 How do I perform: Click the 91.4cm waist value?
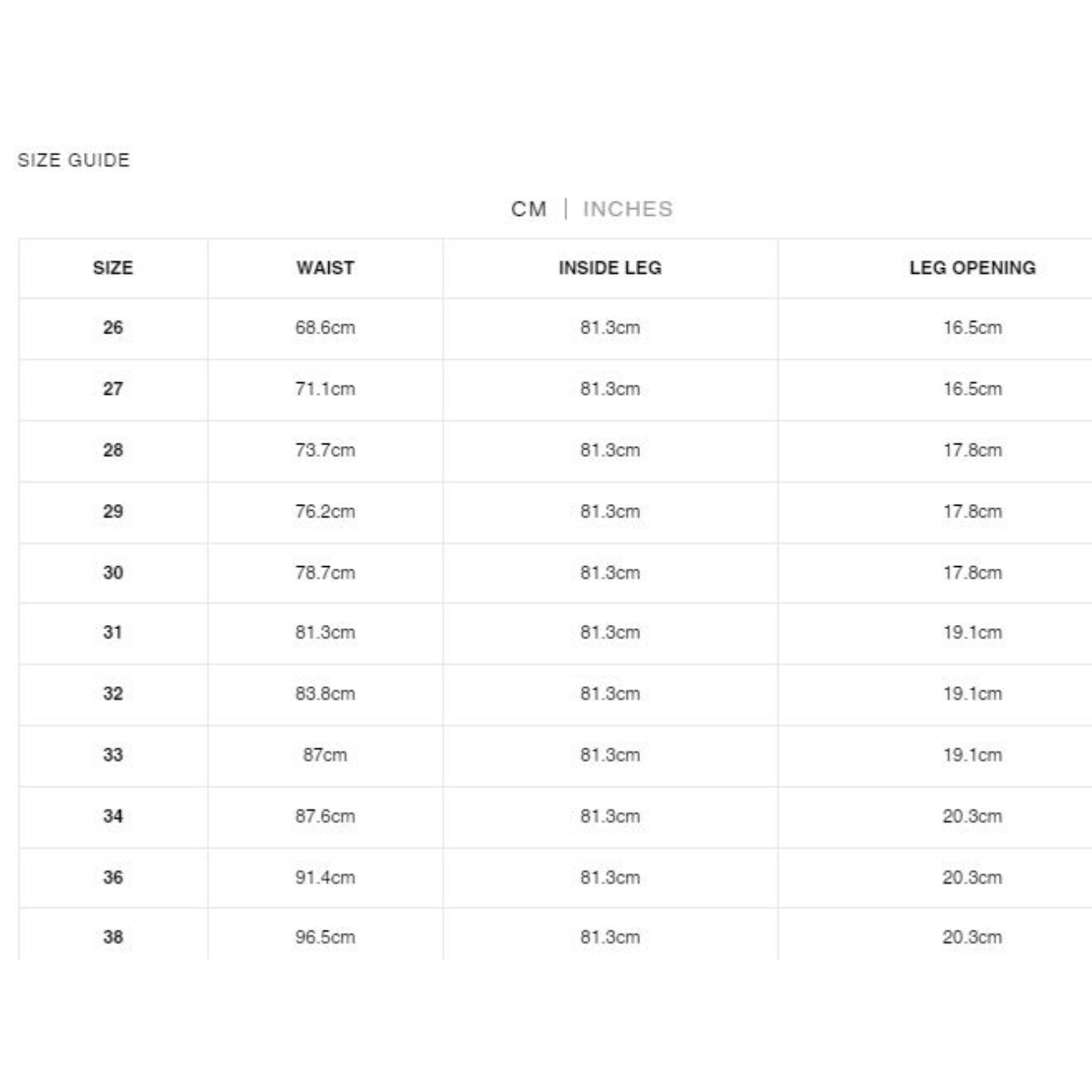point(325,878)
